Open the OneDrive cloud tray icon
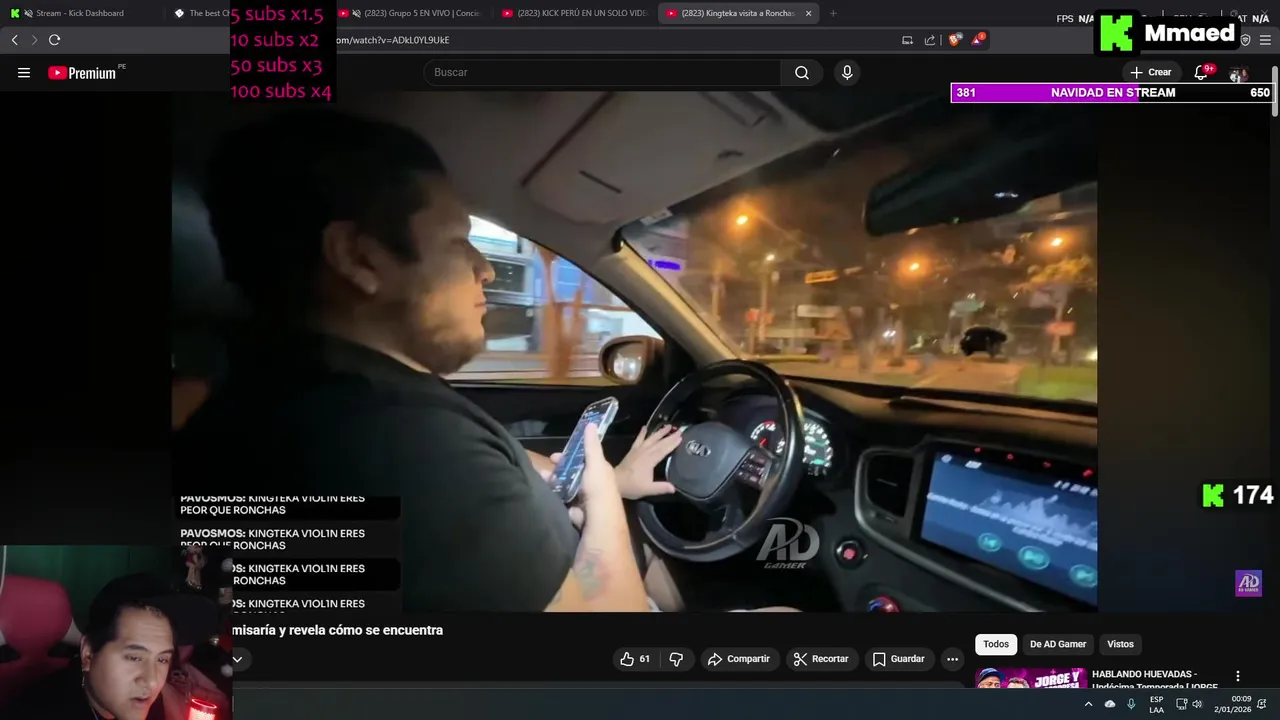The width and height of the screenshot is (1280, 720). coord(1109,704)
